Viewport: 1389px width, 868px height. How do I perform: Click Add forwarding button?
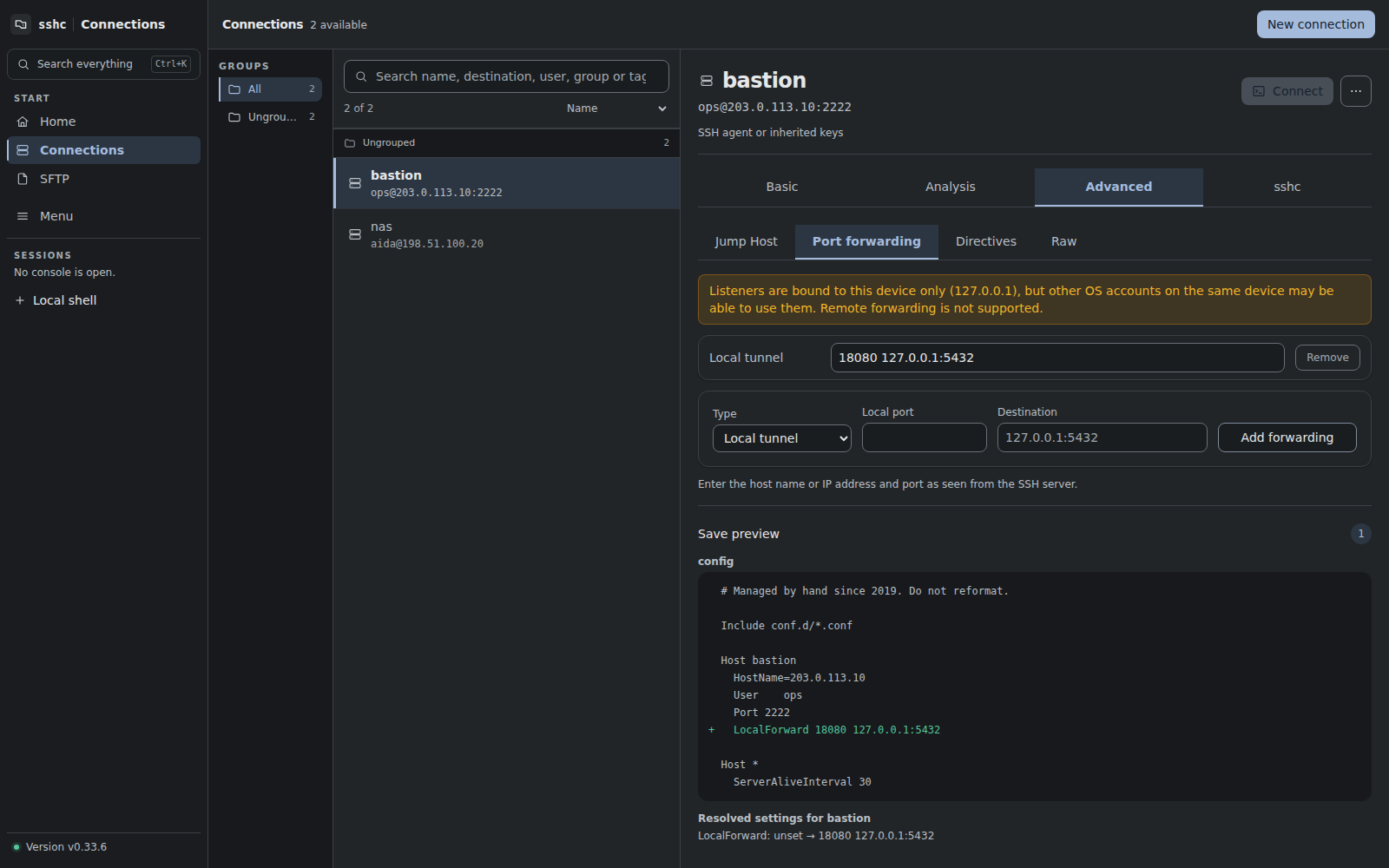click(1287, 437)
